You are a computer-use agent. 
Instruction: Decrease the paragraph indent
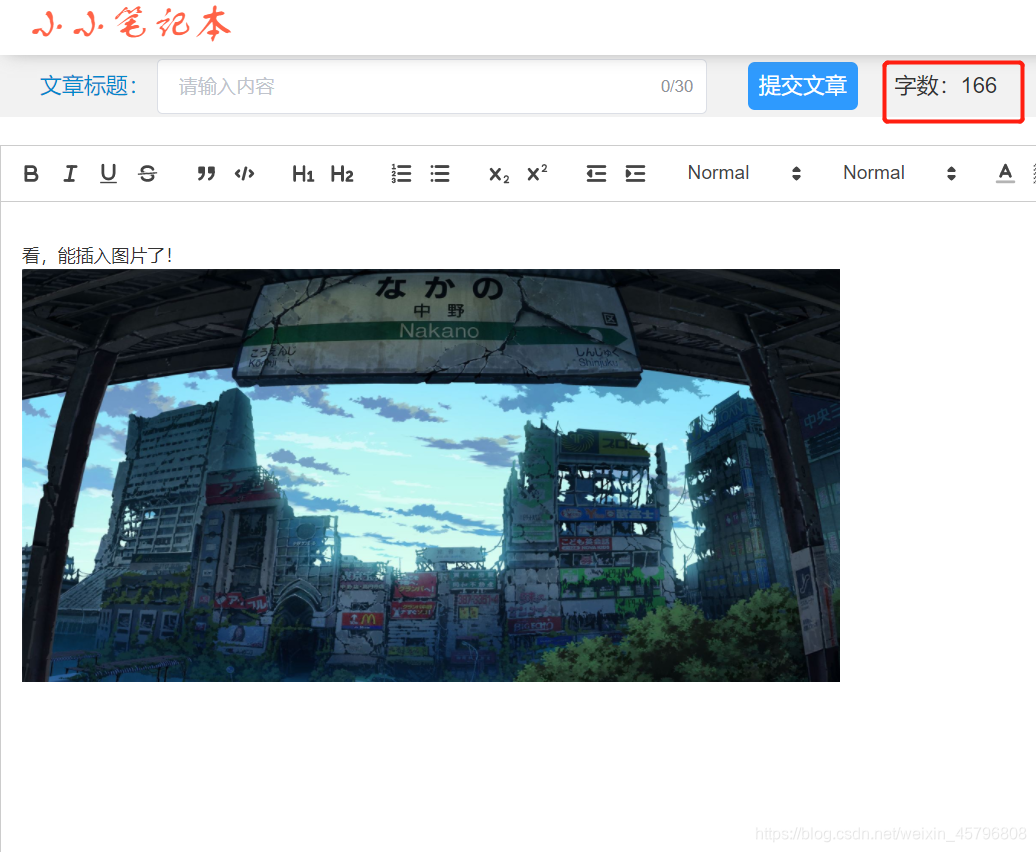596,174
